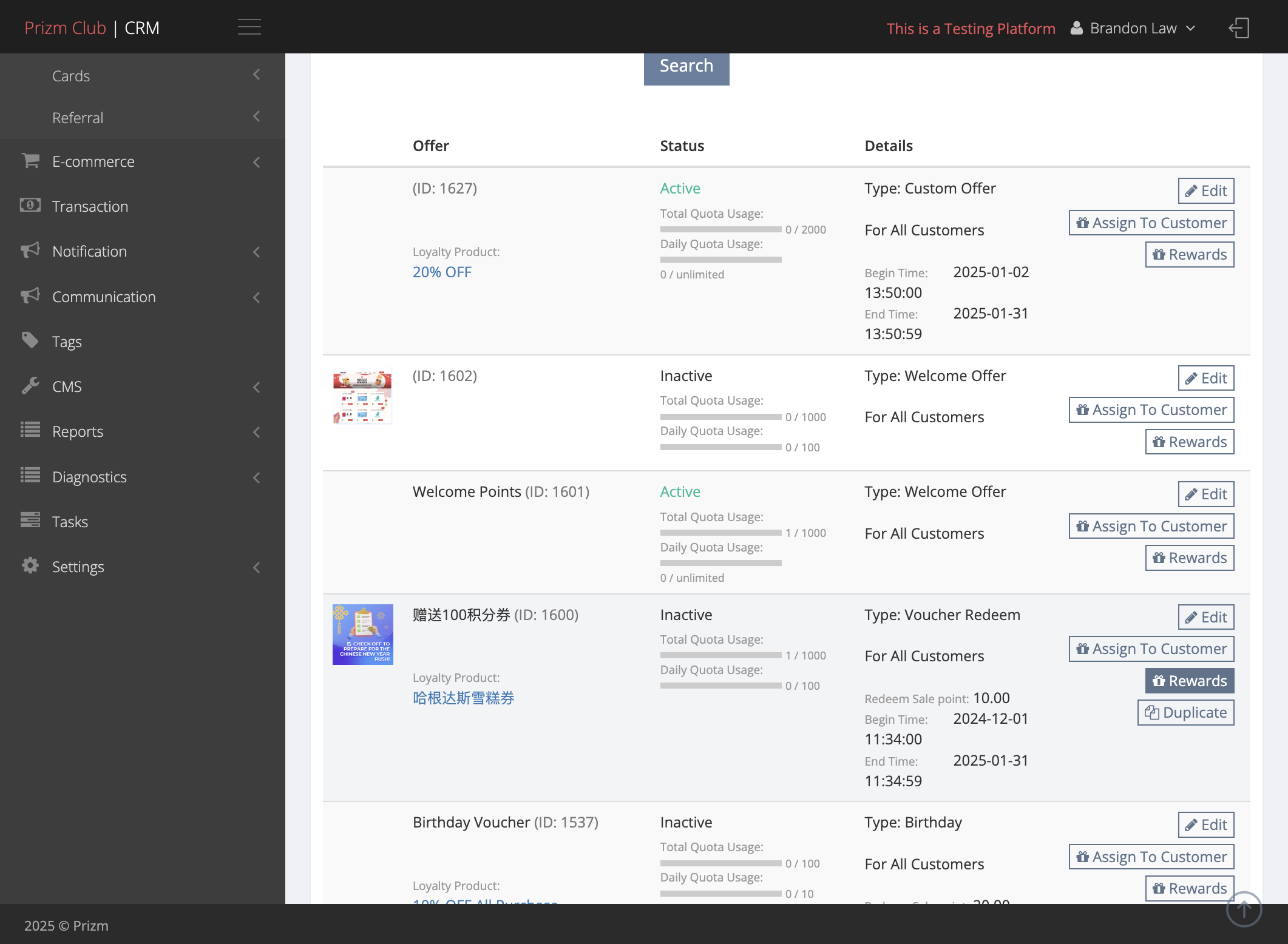The image size is (1288, 944).
Task: Open Rewards for Welcome Points offer
Action: pyautogui.click(x=1190, y=558)
